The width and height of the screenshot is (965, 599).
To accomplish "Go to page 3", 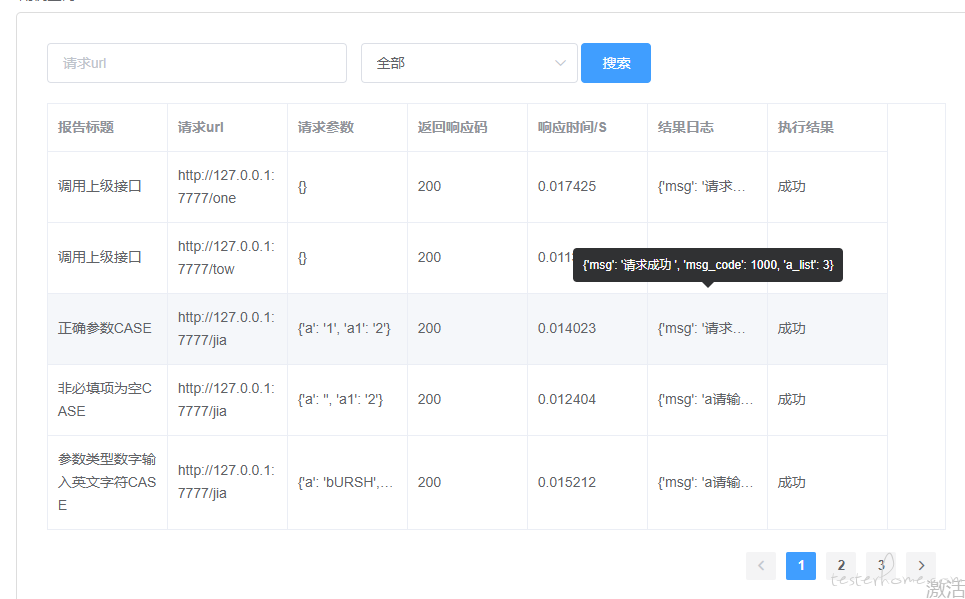I will click(x=881, y=566).
